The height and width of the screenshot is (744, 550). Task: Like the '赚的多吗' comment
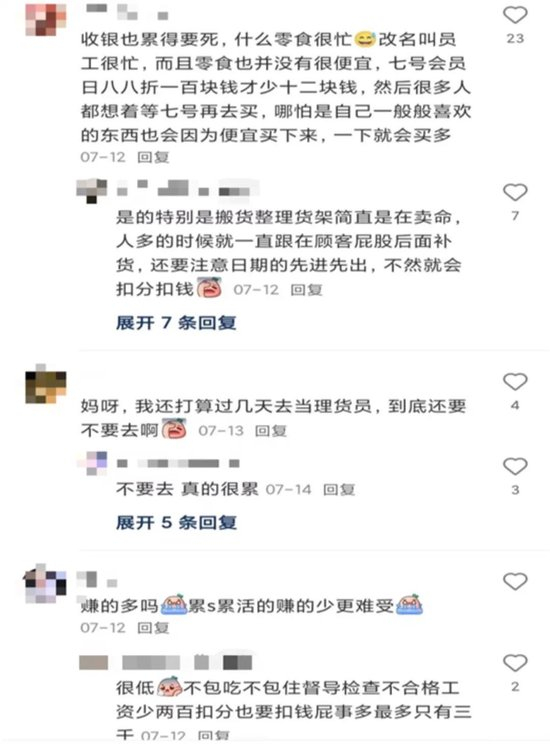(515, 581)
